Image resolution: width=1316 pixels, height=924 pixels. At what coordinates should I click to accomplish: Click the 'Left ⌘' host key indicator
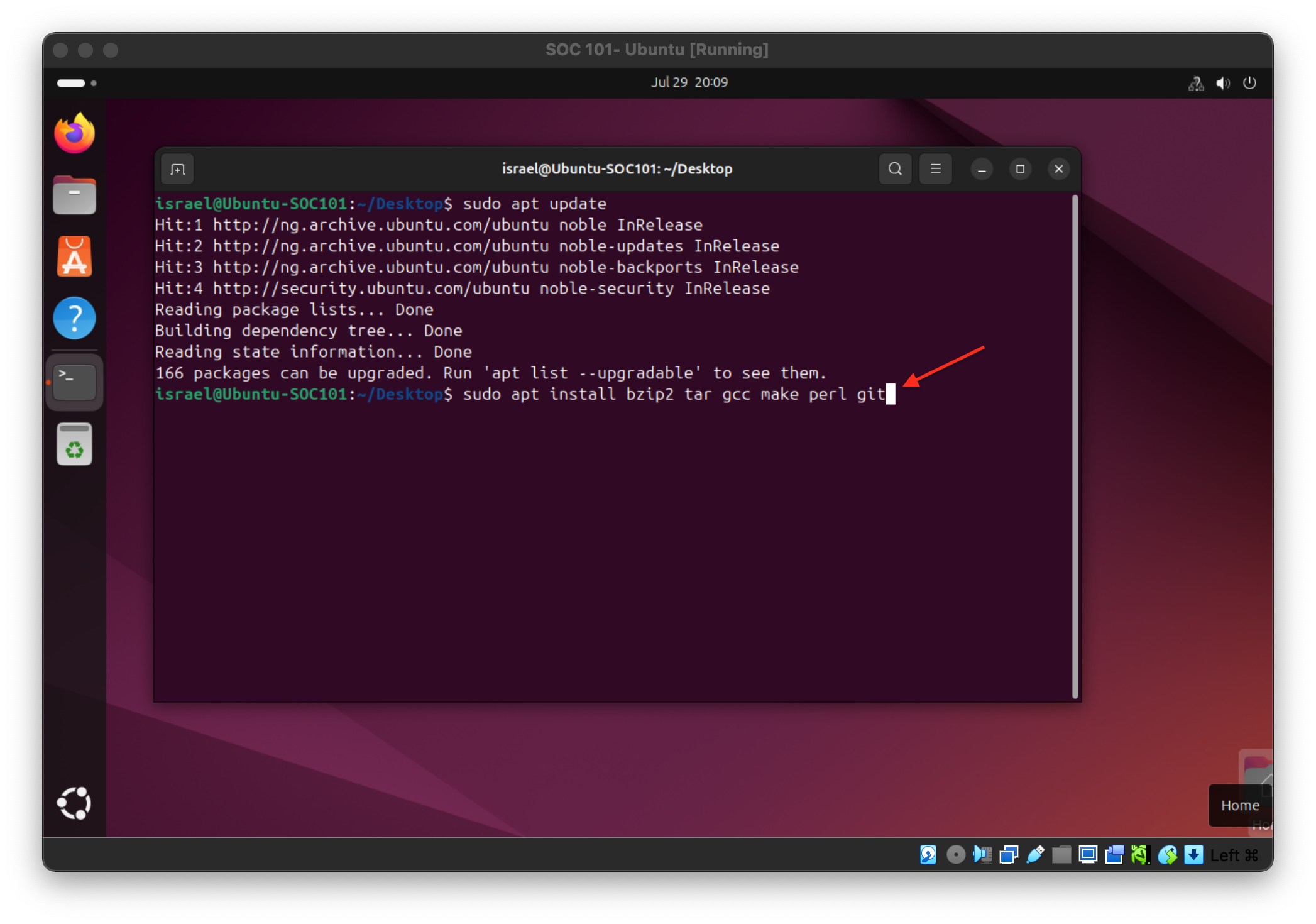[x=1234, y=855]
